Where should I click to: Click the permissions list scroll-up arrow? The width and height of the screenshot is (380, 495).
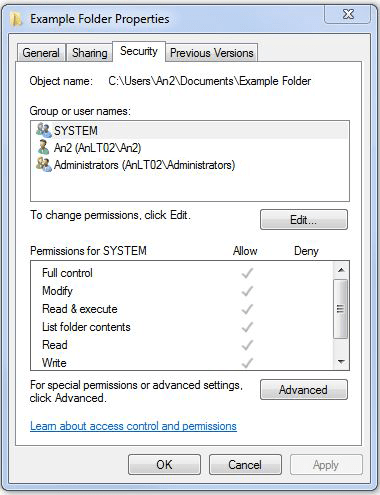(341, 270)
